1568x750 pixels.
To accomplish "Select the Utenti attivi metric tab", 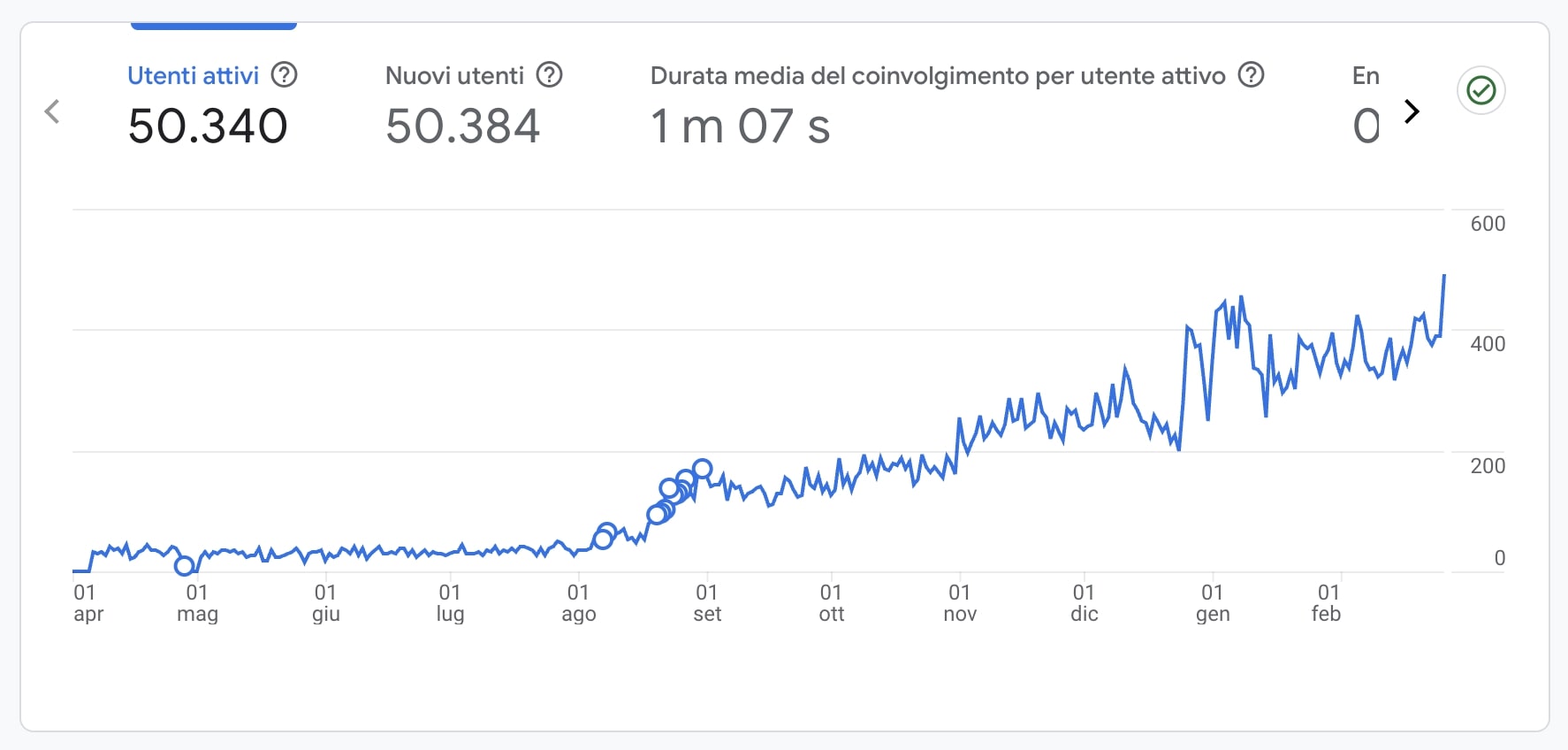I will [212, 103].
